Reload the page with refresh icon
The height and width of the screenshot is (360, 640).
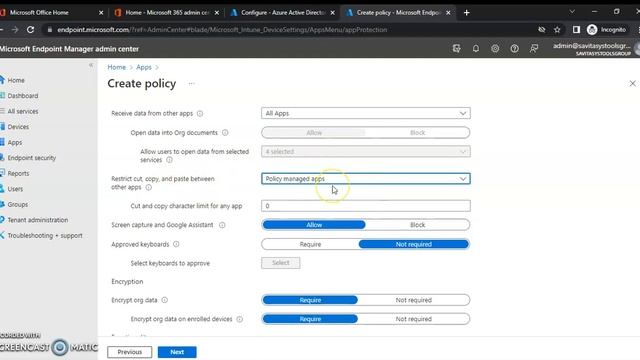30,29
